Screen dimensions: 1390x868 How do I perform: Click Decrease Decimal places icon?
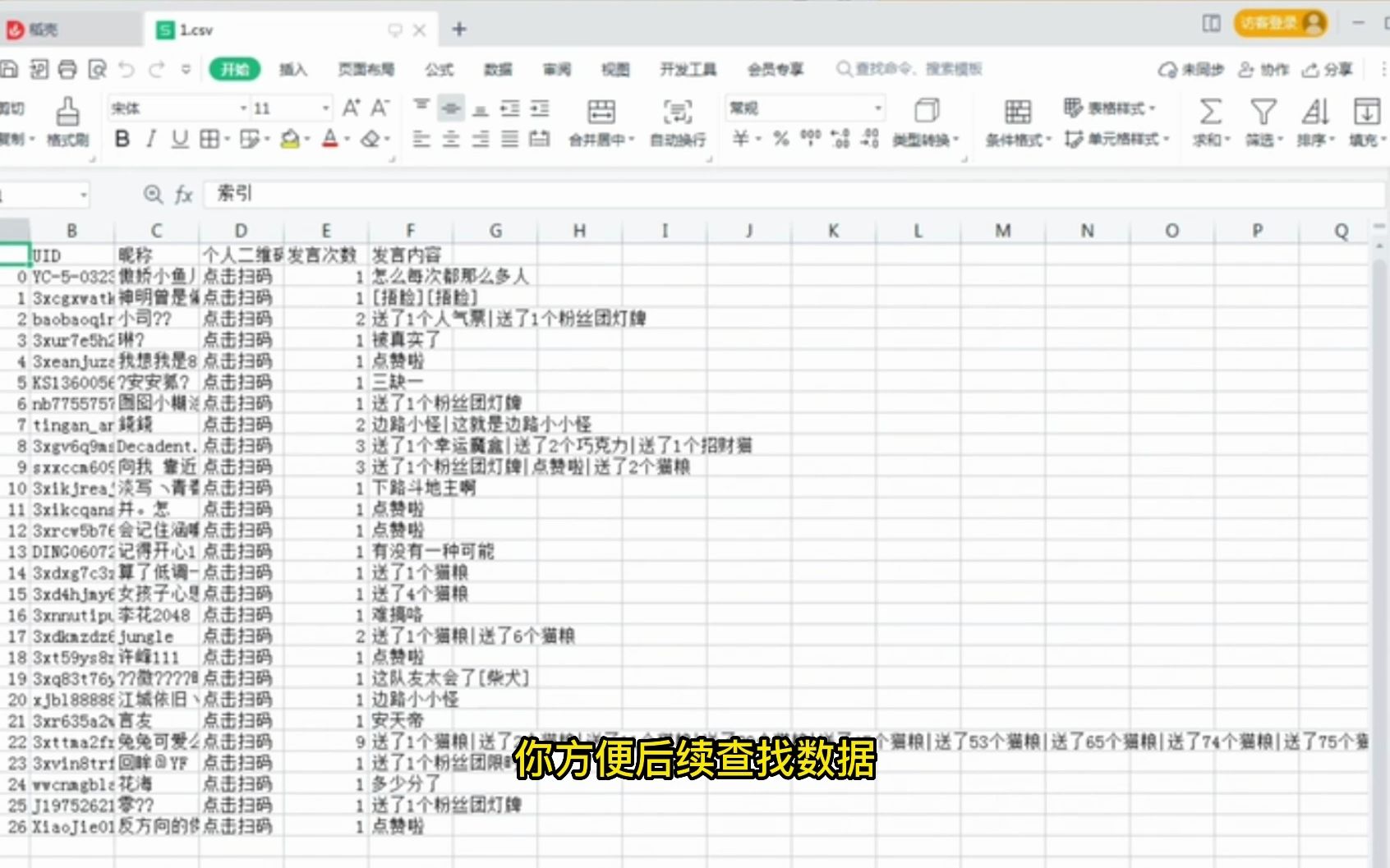click(x=870, y=139)
